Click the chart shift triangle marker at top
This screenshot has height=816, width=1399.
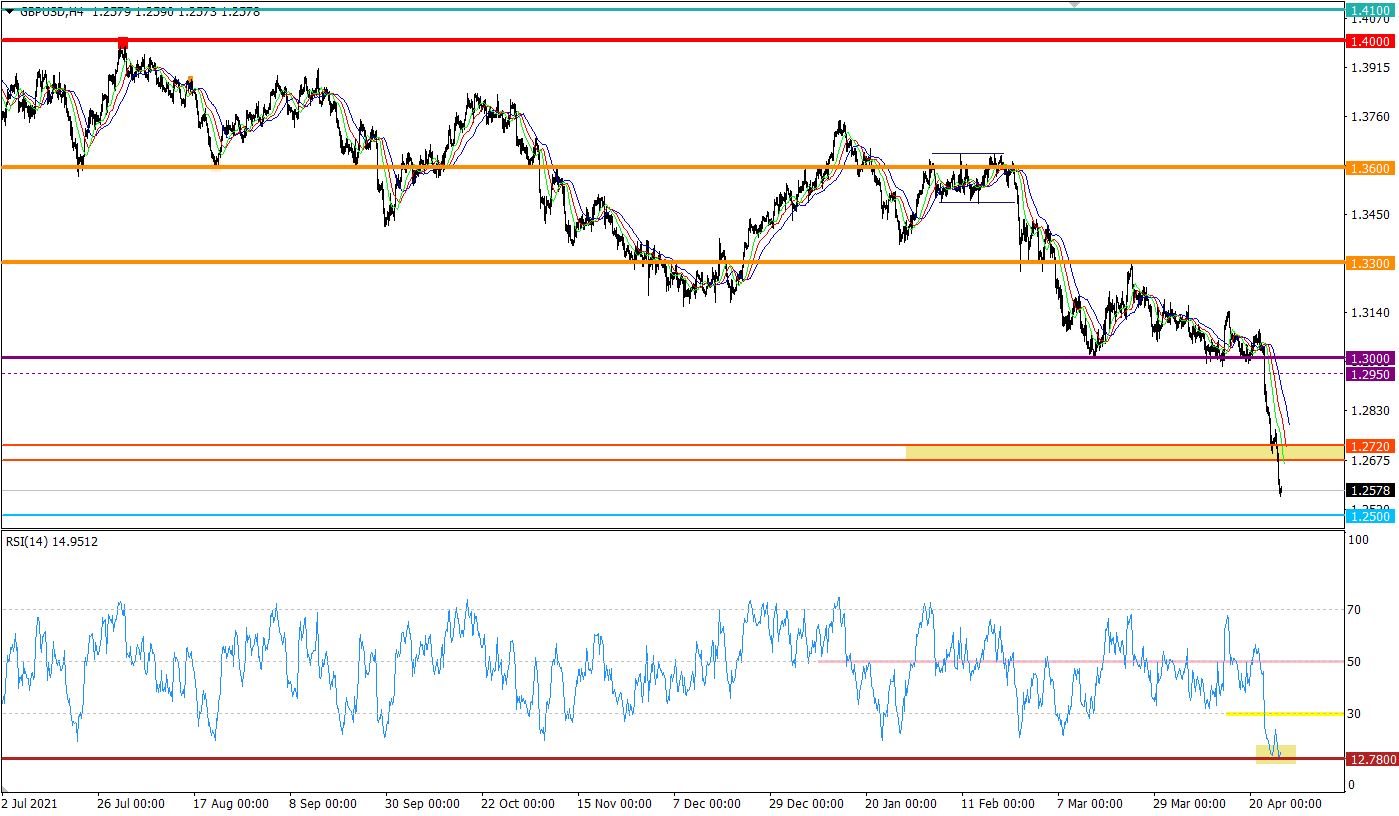click(x=1075, y=4)
